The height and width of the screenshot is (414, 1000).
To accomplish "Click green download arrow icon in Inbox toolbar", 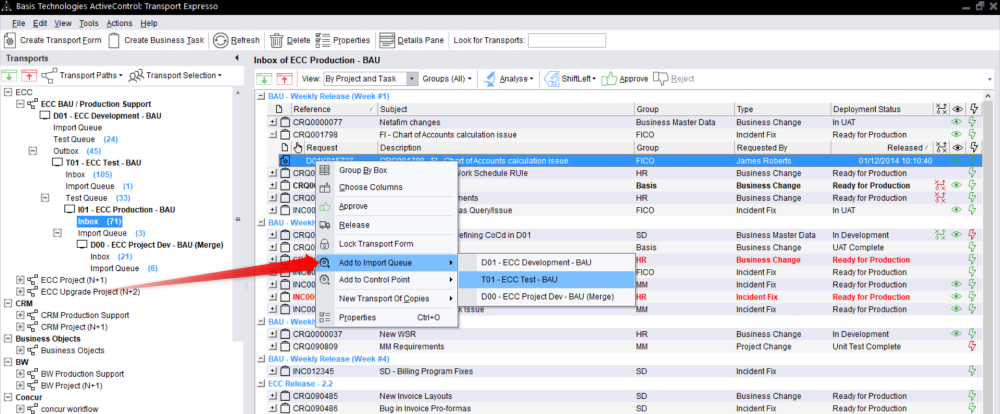I will (x=263, y=79).
